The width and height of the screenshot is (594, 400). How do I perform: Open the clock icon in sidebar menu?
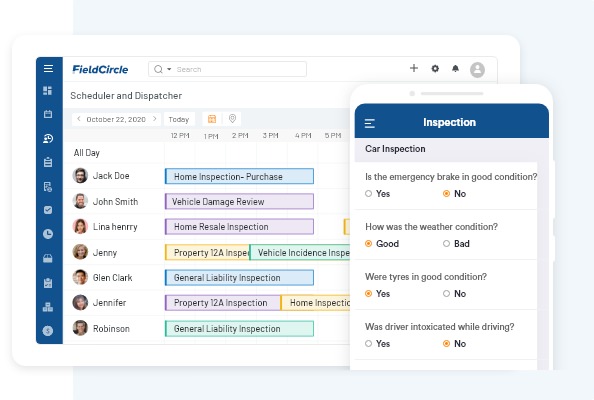coord(48,234)
